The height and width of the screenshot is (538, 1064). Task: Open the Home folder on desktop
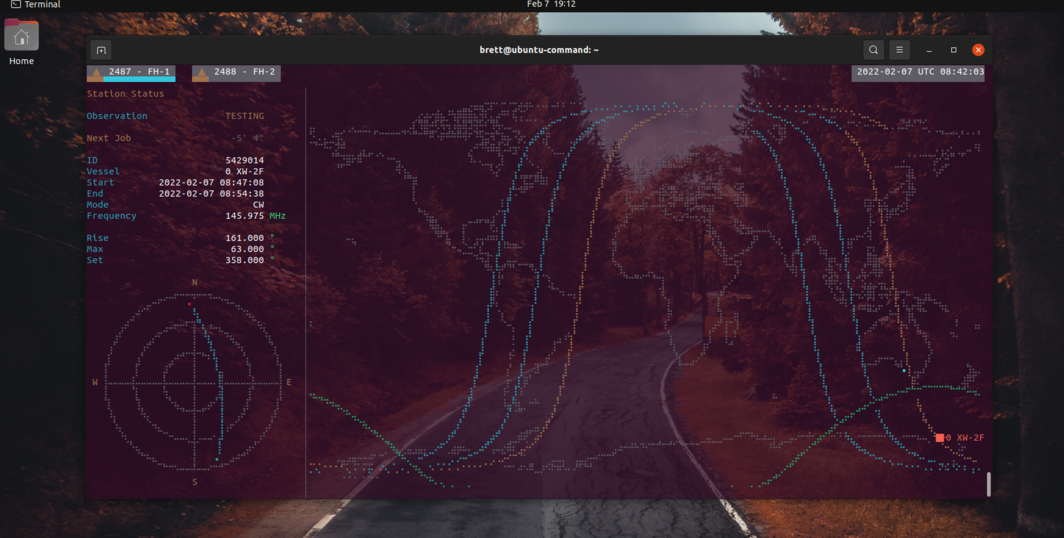(x=21, y=39)
